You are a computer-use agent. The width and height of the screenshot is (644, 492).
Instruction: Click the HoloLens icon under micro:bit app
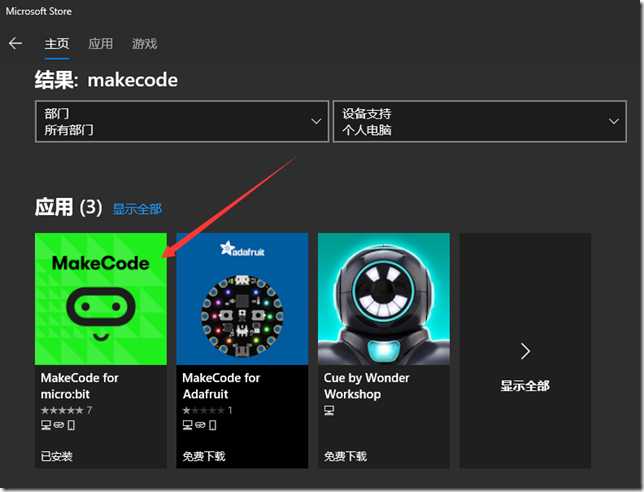tap(59, 425)
